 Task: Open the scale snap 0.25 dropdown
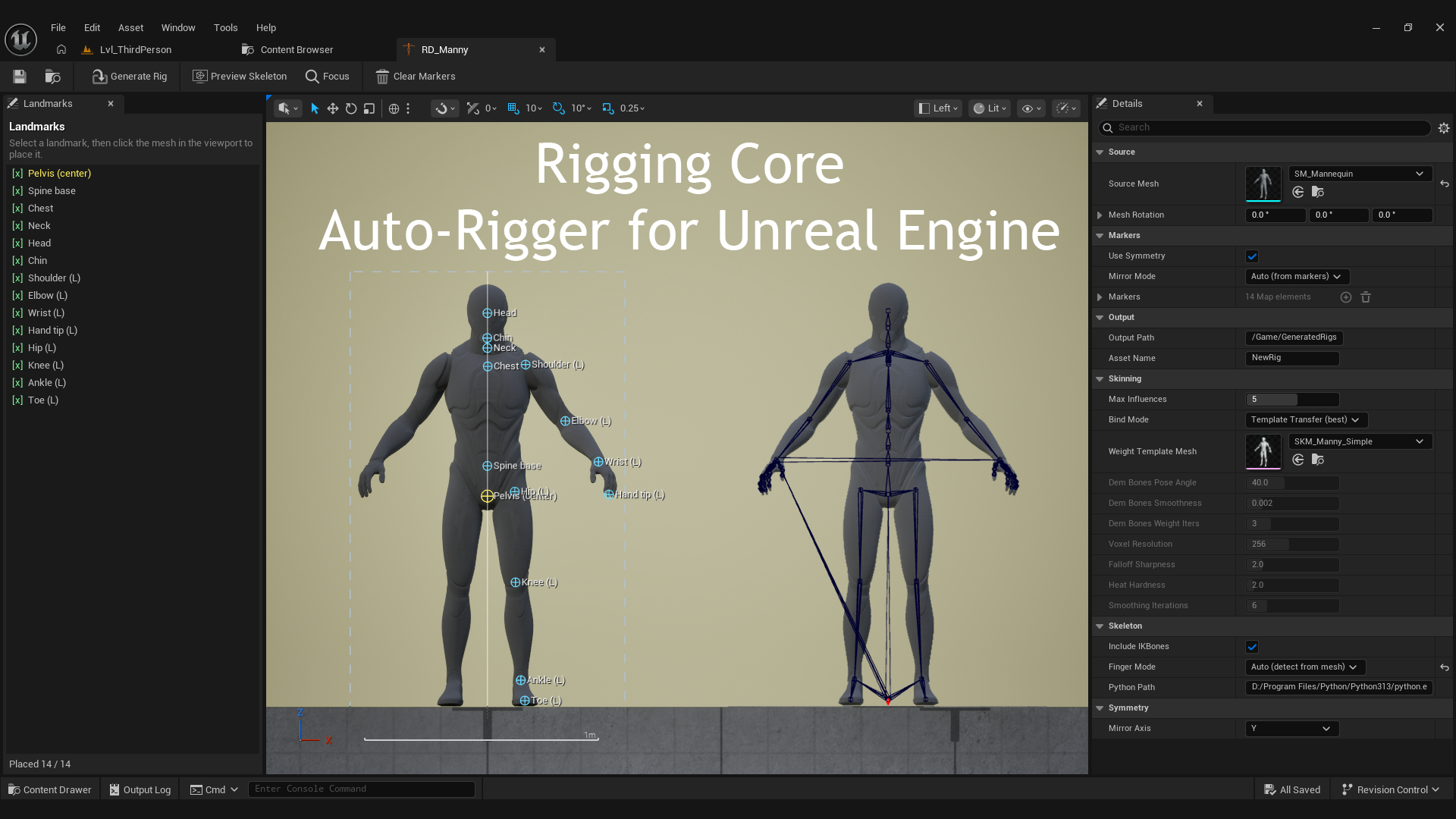tap(632, 108)
